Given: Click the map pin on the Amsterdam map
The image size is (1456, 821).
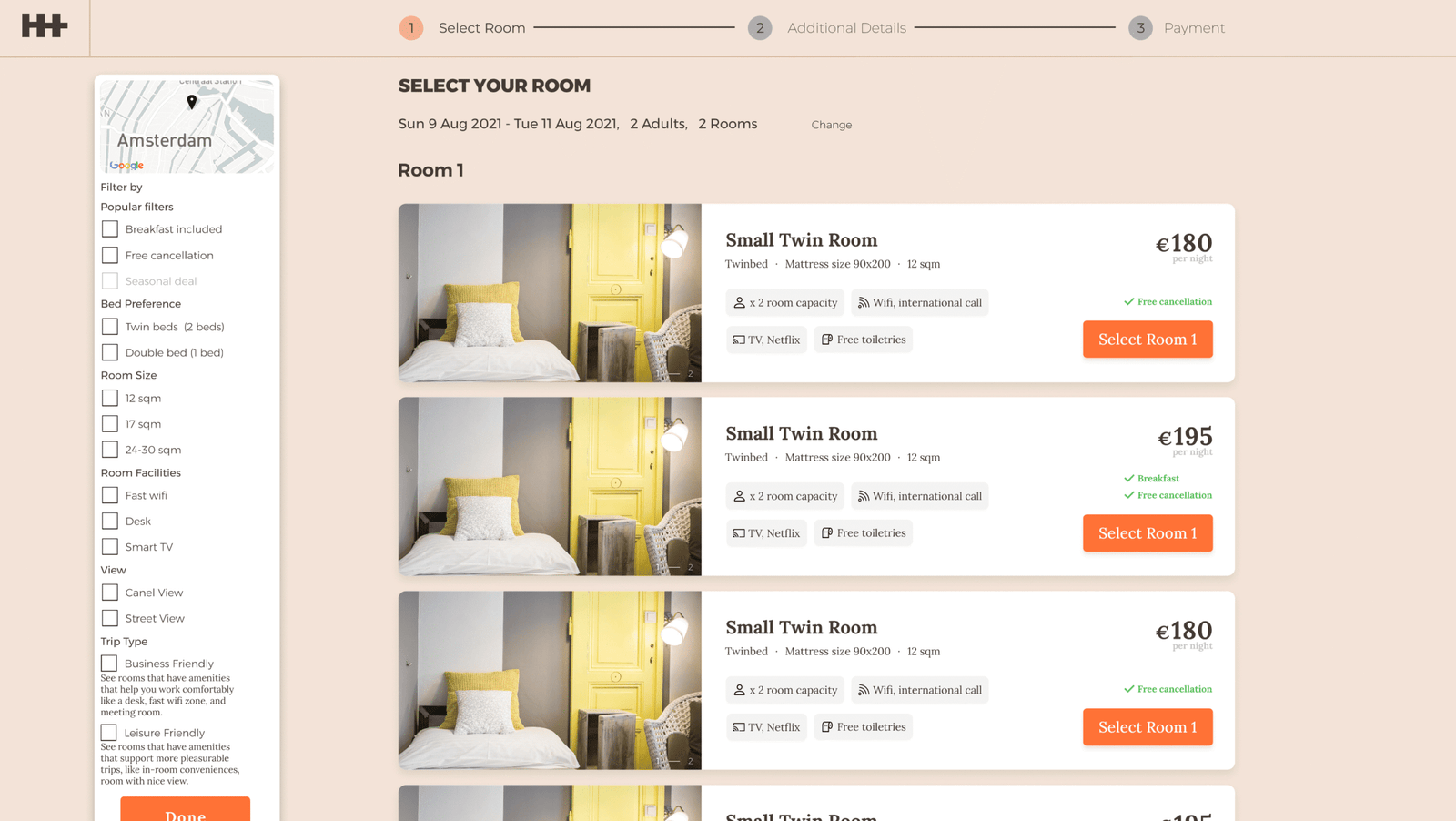Looking at the screenshot, I should [x=191, y=103].
